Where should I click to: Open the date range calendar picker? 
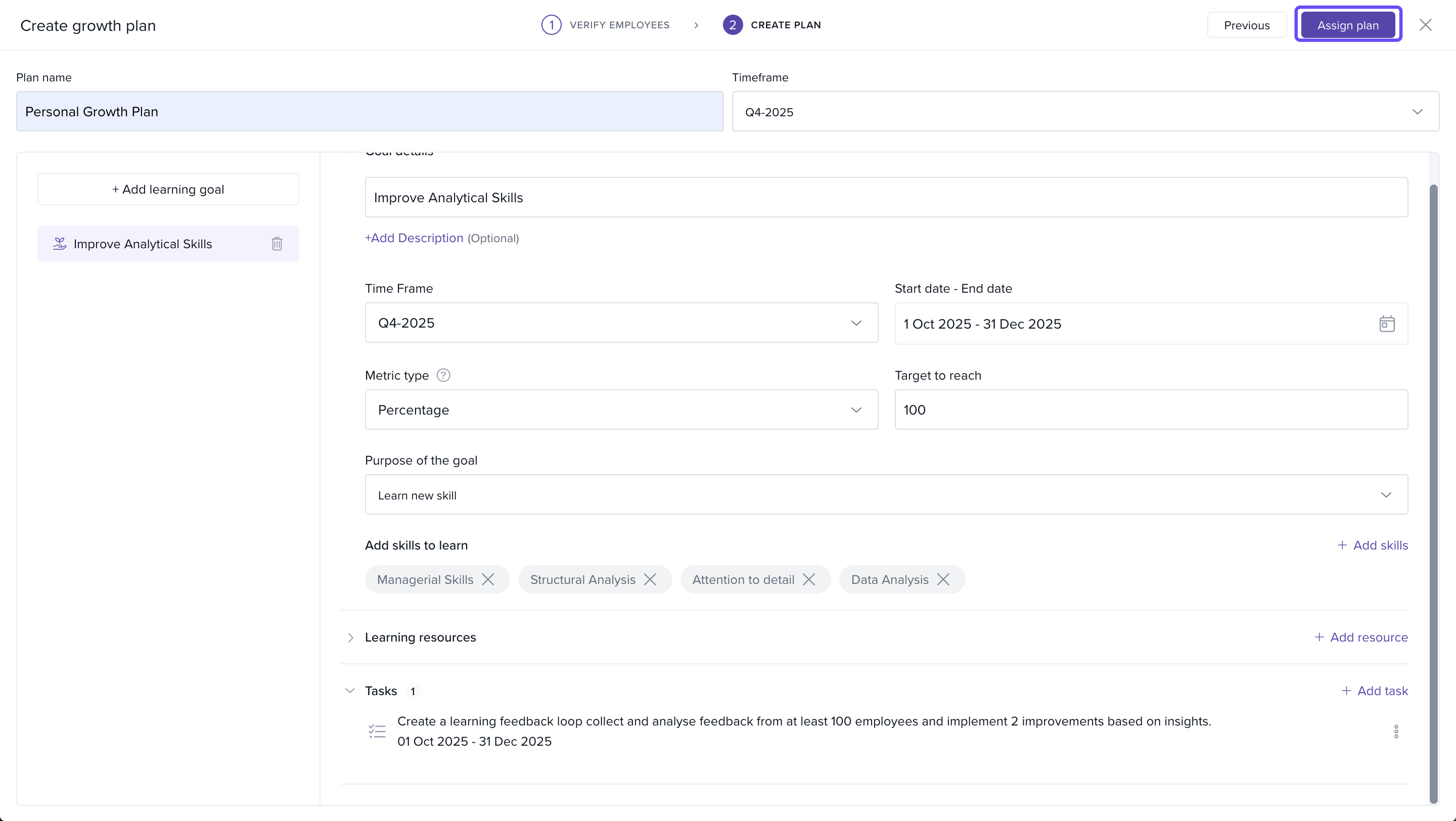(1386, 324)
